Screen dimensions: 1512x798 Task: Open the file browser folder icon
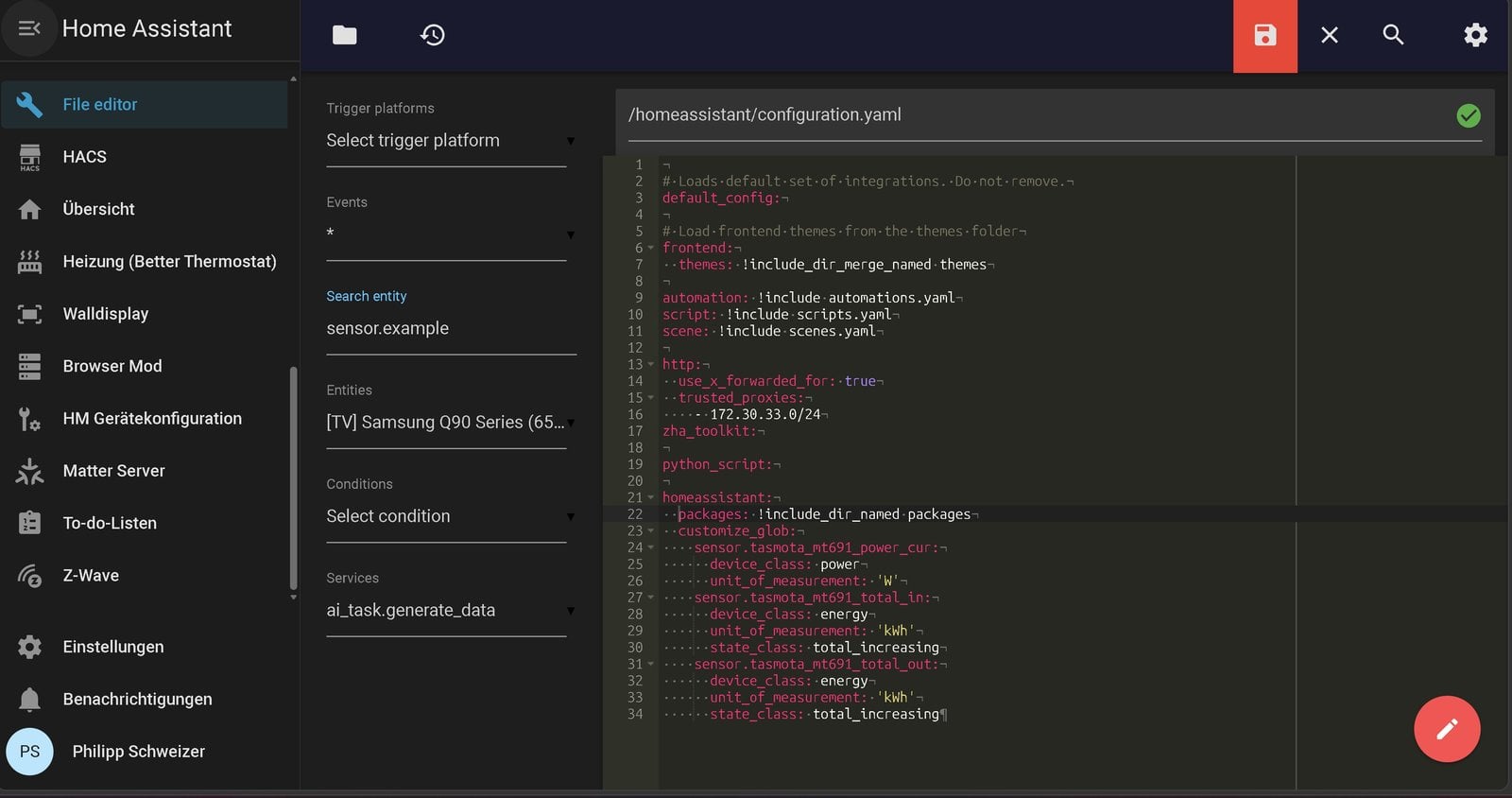[345, 35]
